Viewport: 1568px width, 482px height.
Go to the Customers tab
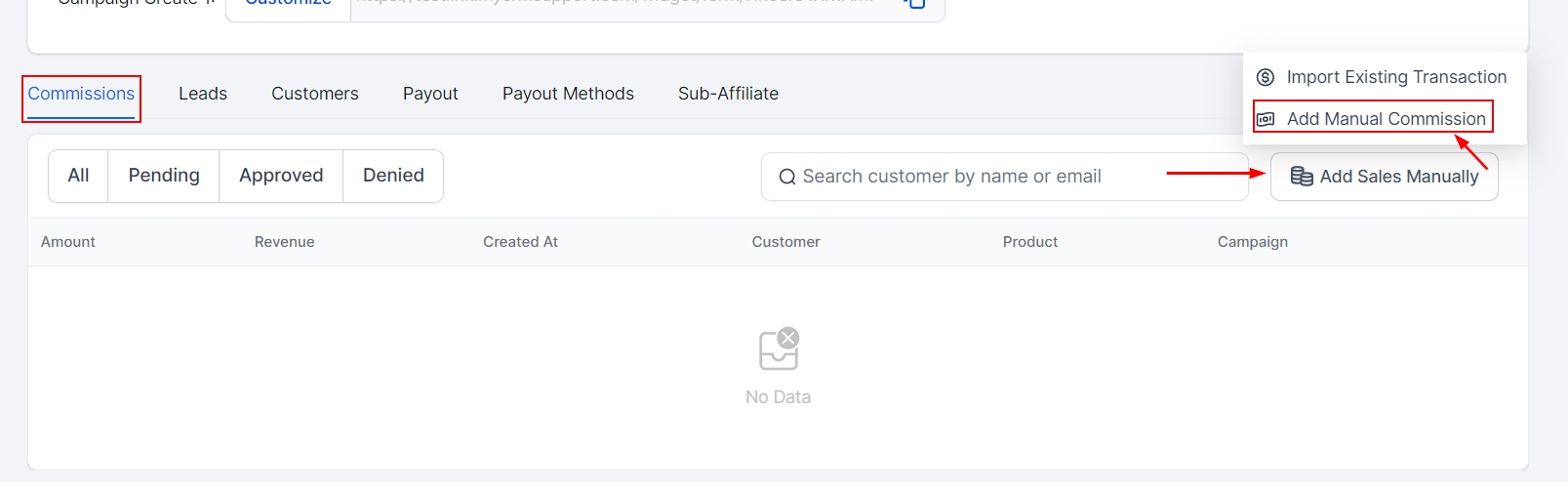314,94
